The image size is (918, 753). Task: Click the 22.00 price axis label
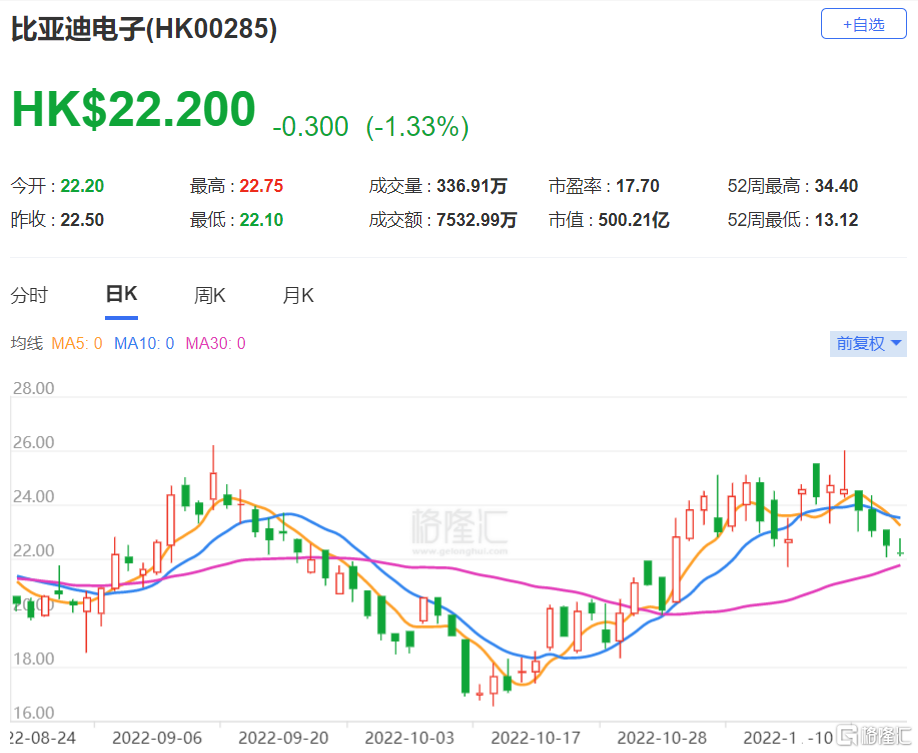coord(33,550)
